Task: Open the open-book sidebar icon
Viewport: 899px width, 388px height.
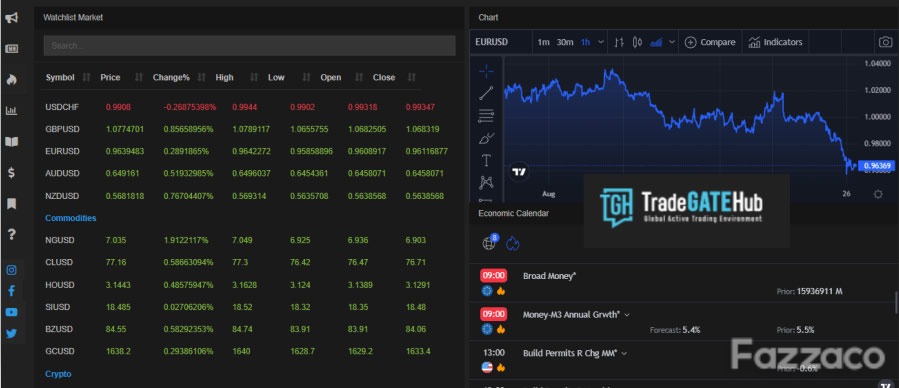Action: tap(11, 142)
